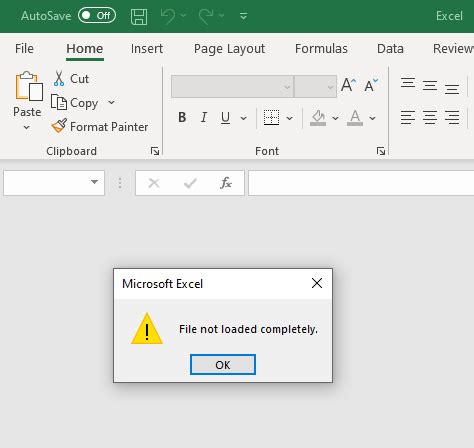
Task: Click the Align Left icon
Action: click(x=408, y=117)
